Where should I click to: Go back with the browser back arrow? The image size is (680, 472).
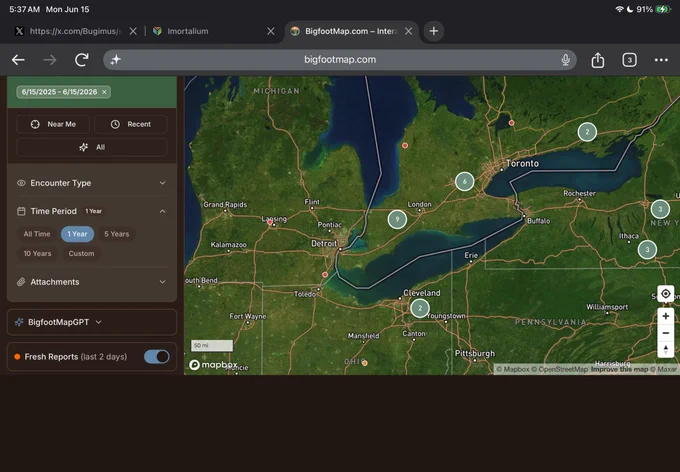(18, 60)
